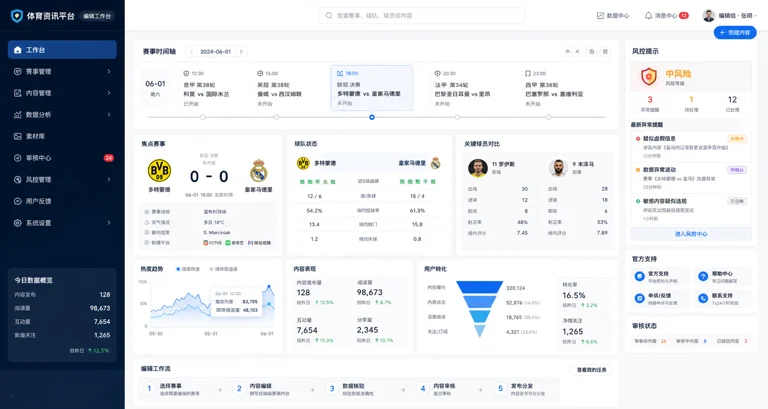Click the platform shield logo

point(17,16)
